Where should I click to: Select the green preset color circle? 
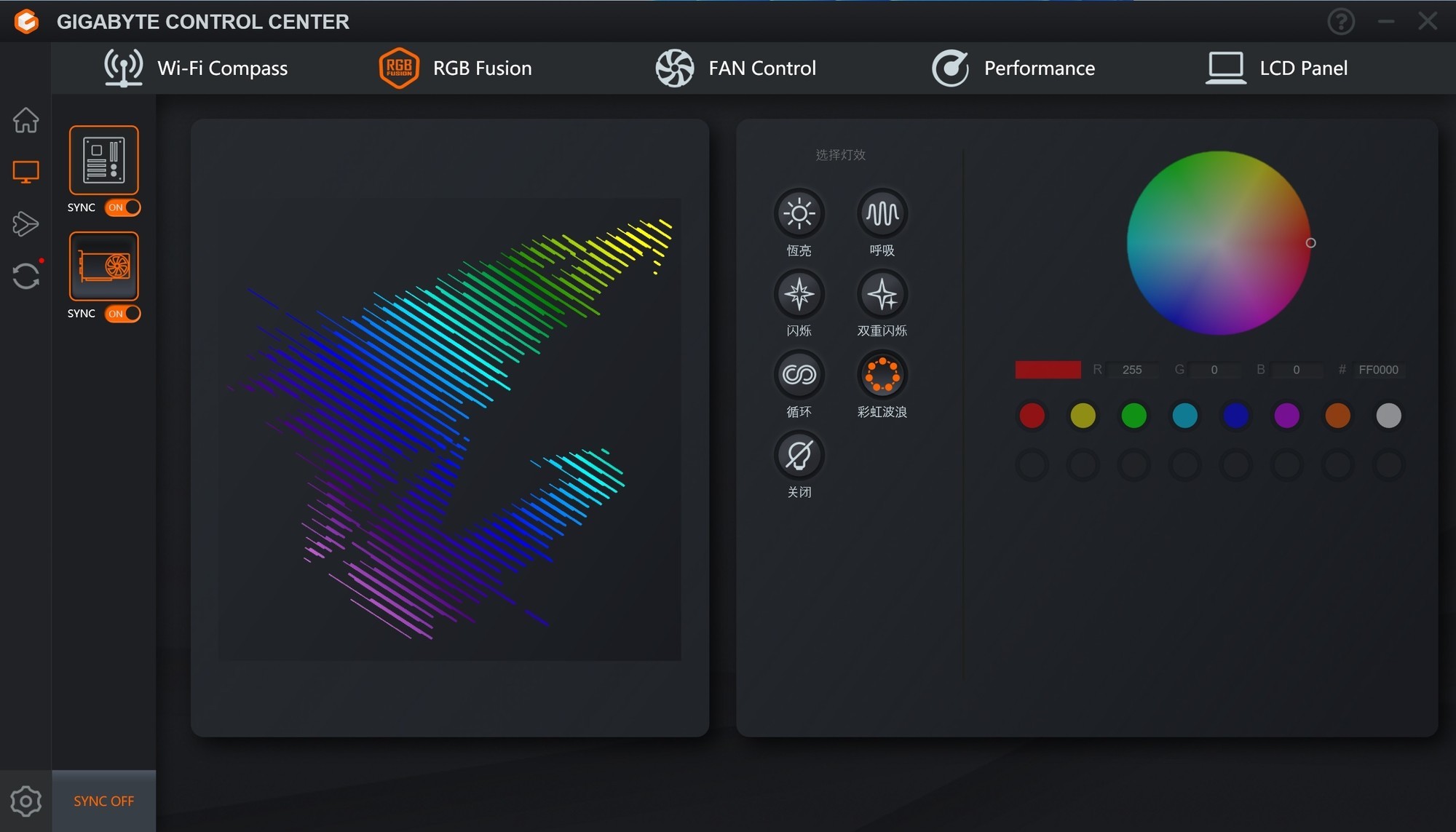[x=1135, y=414]
